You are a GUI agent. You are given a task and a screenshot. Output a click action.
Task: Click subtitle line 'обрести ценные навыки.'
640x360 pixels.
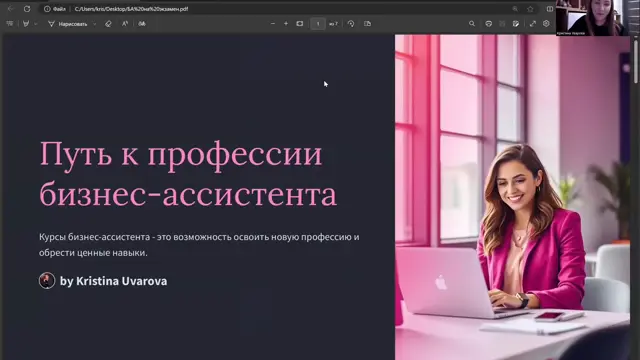coord(93,253)
